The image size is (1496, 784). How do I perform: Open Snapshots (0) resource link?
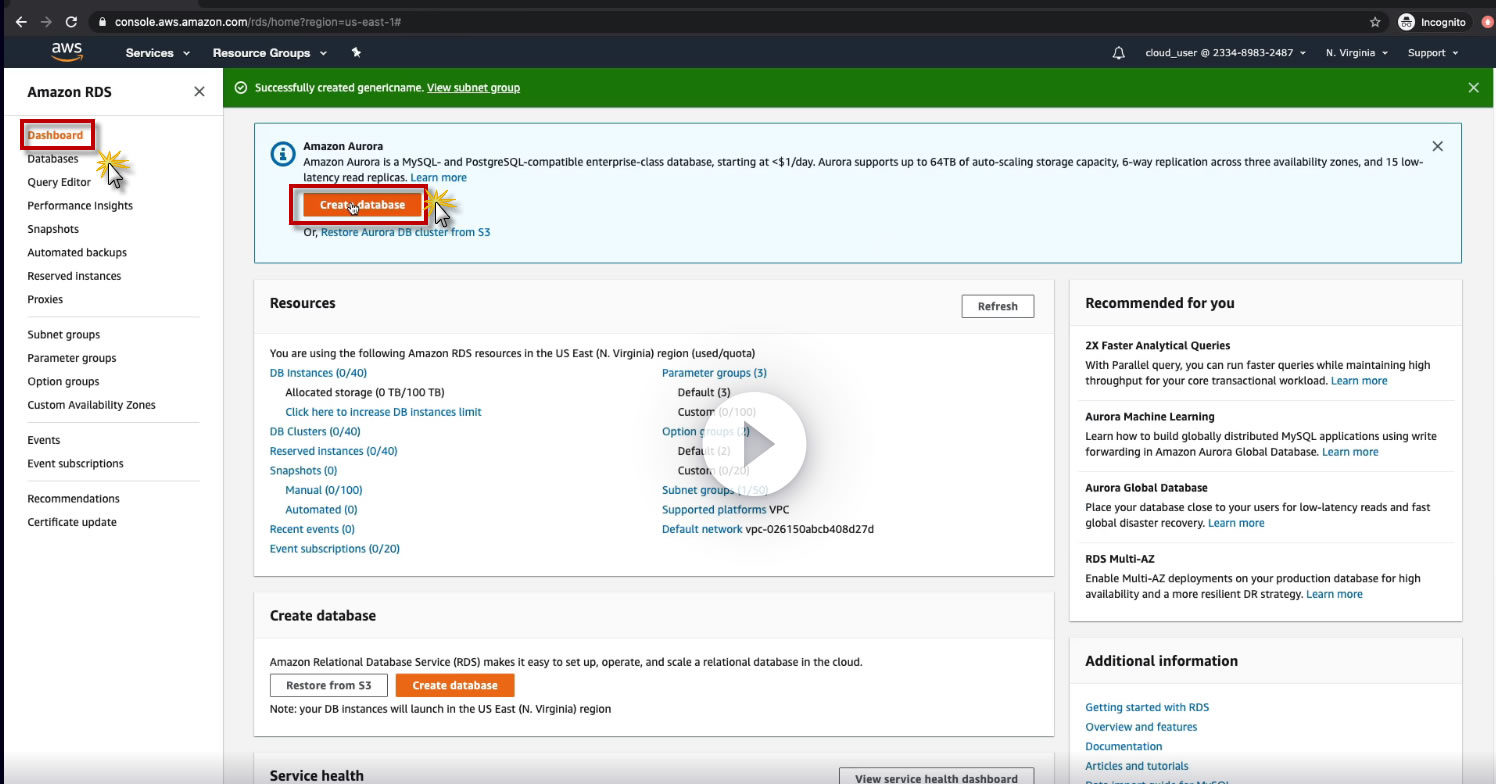coord(303,471)
